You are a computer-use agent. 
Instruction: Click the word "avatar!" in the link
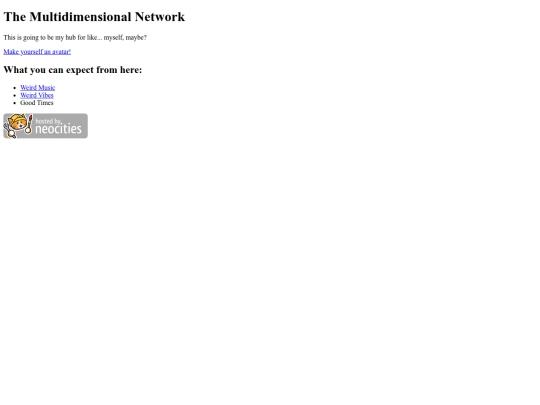click(x=61, y=52)
